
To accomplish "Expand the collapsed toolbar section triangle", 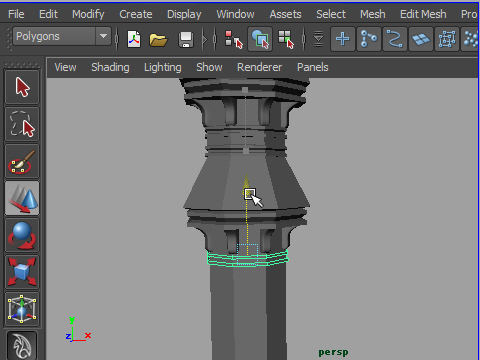I will point(205,40).
